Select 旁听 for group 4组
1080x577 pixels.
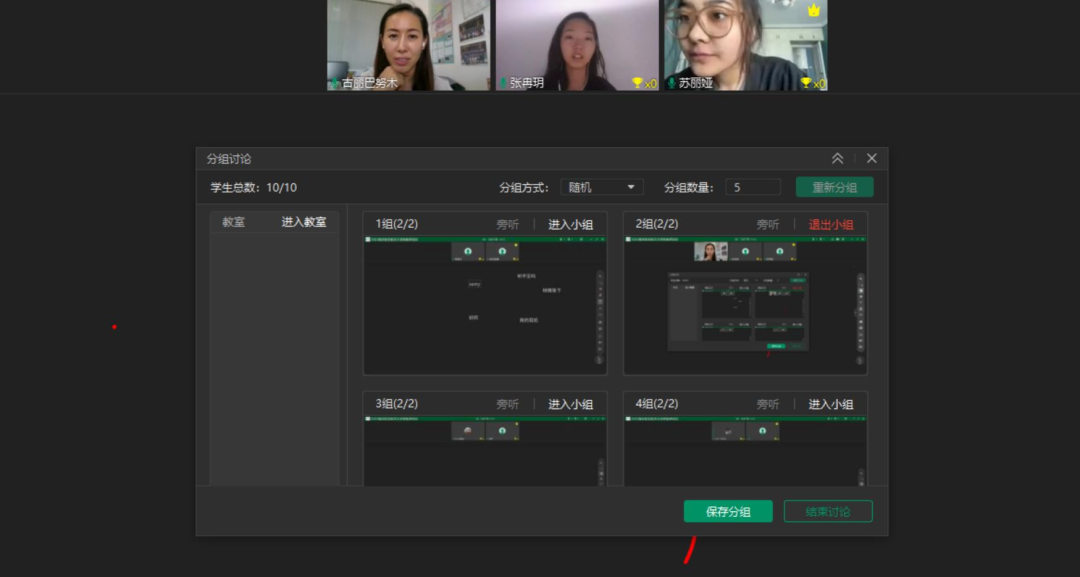click(768, 405)
